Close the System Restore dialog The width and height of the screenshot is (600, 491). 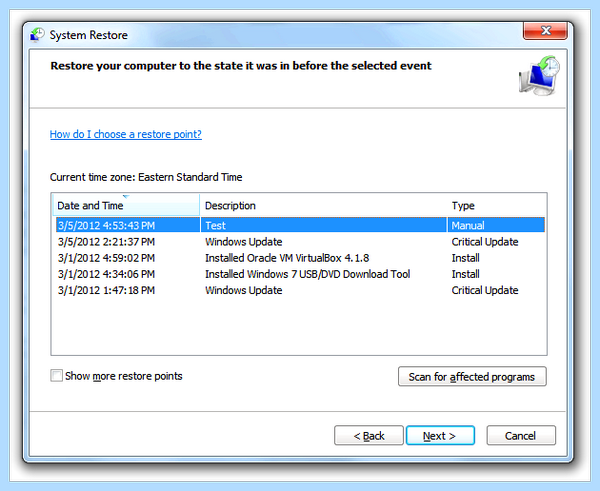[x=545, y=31]
